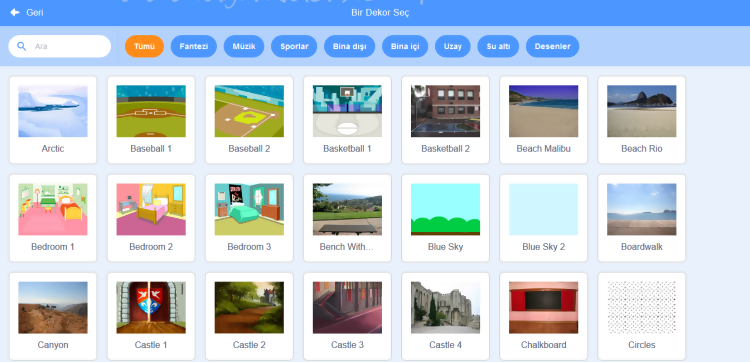Choose the Basketball 1 backdrop
The image size is (750, 362).
coord(347,120)
